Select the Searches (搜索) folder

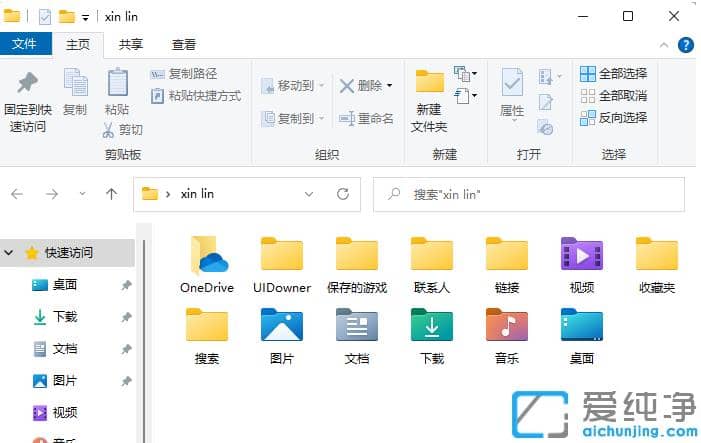(x=207, y=335)
